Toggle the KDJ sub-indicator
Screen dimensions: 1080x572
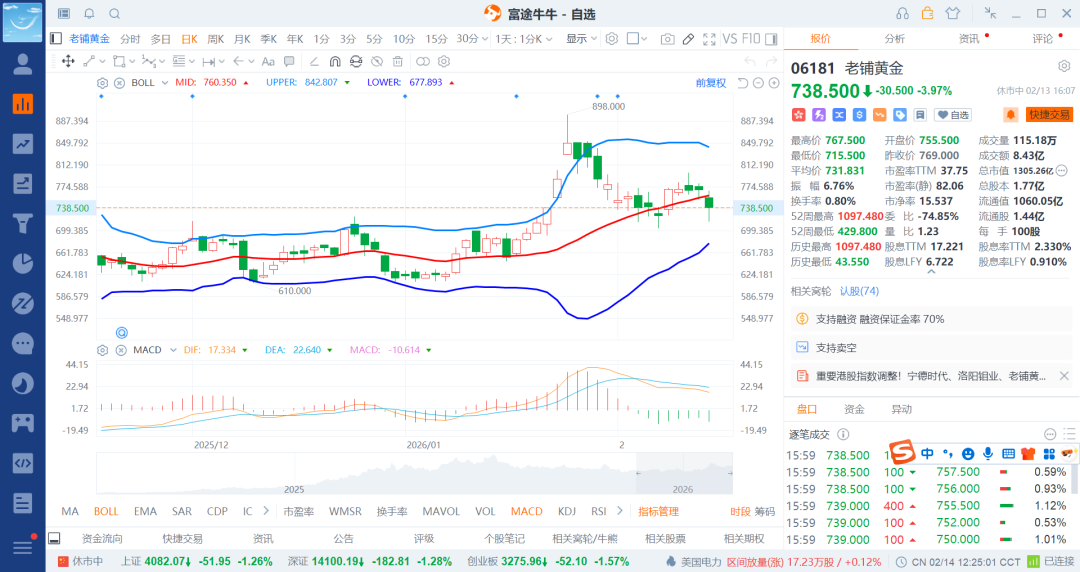click(567, 511)
